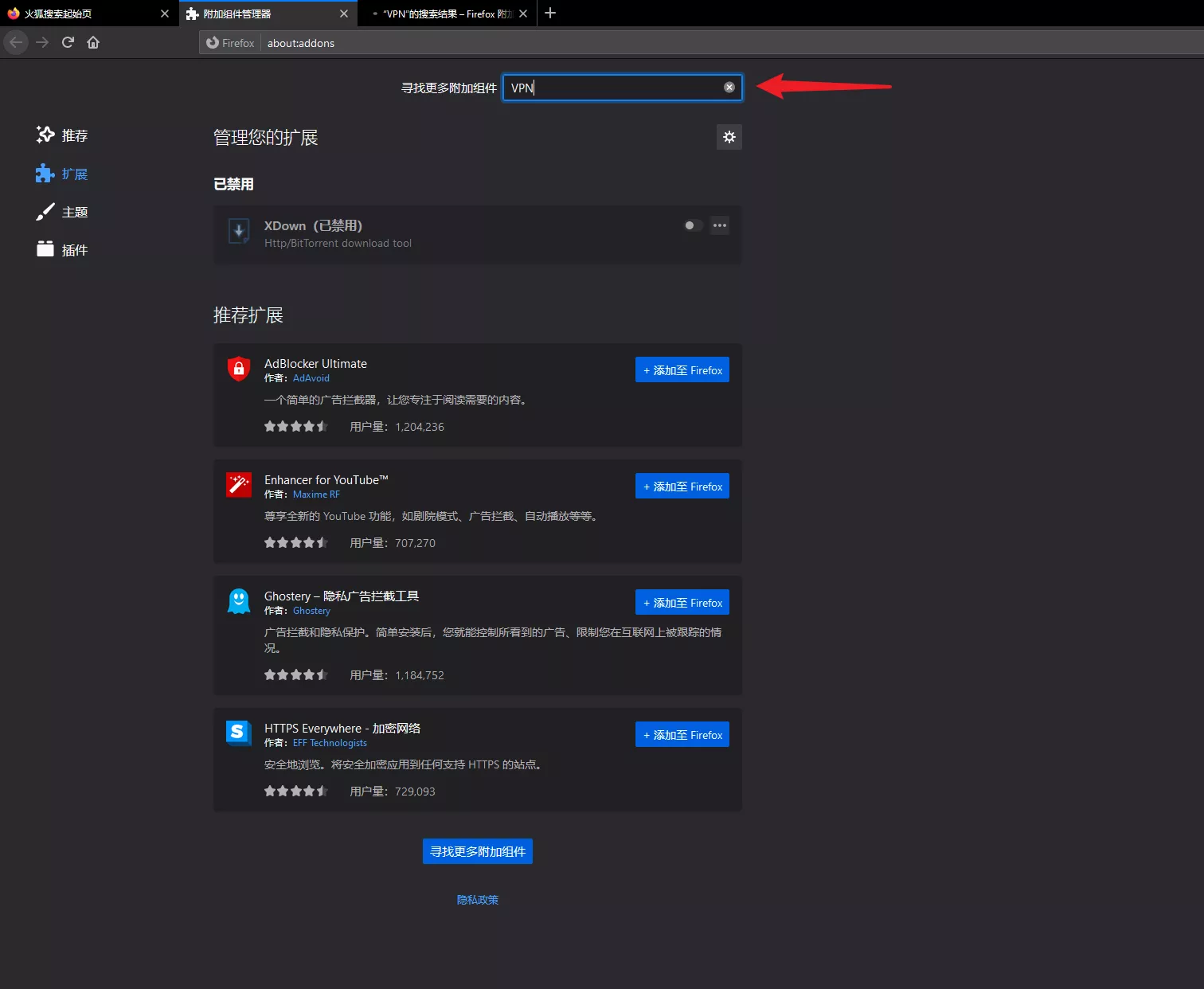Screen dimensions: 1204x989
Task: Open the 推荐 section in the sidebar
Action: (x=62, y=135)
